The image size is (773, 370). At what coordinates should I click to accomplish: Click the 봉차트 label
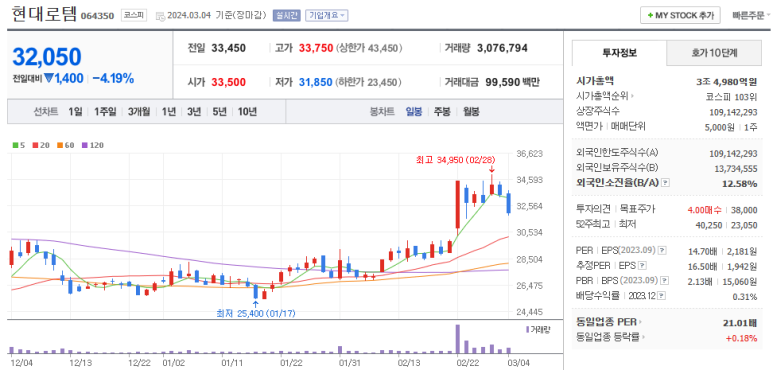(382, 111)
